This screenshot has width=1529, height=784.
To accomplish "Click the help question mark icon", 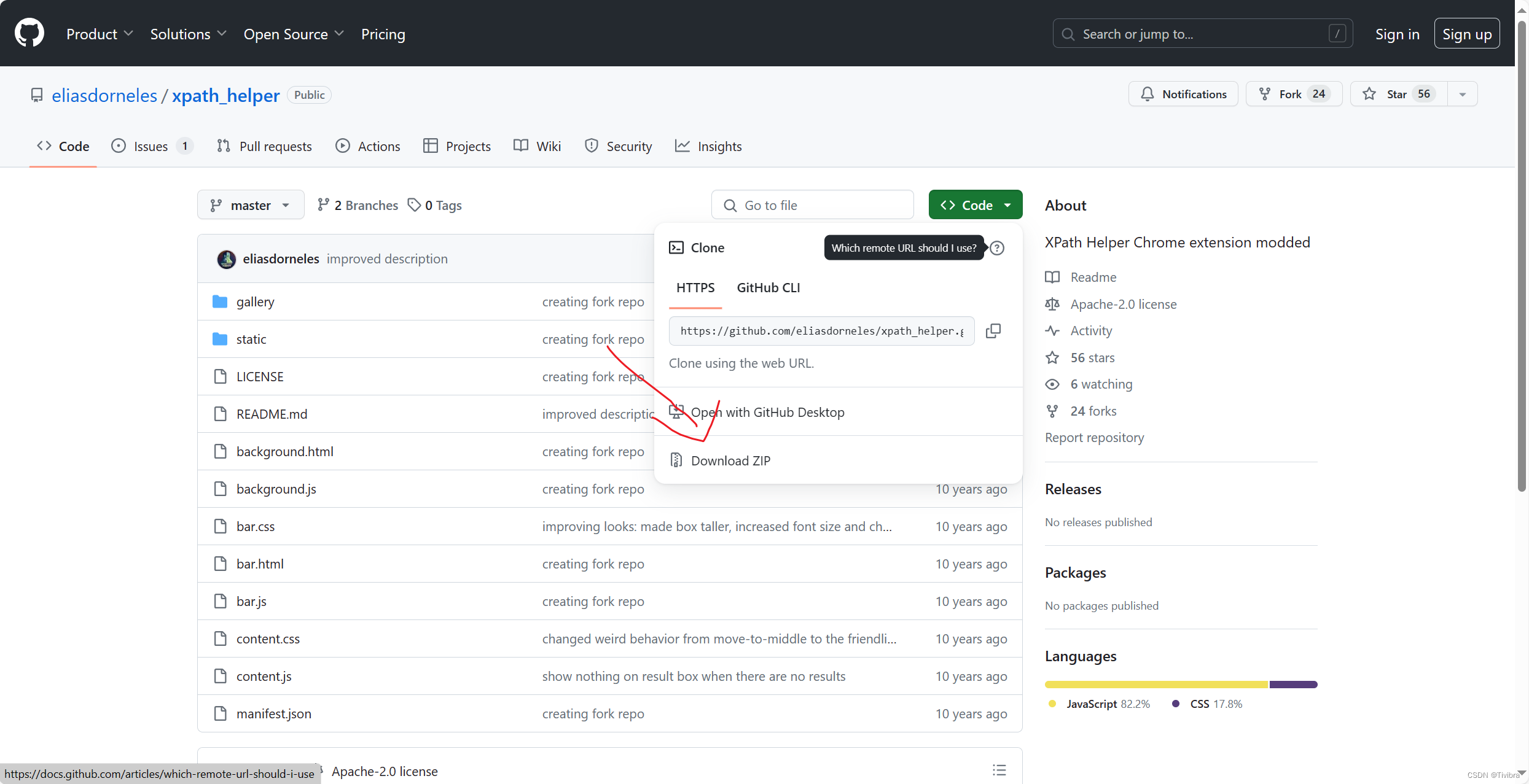I will click(x=997, y=248).
